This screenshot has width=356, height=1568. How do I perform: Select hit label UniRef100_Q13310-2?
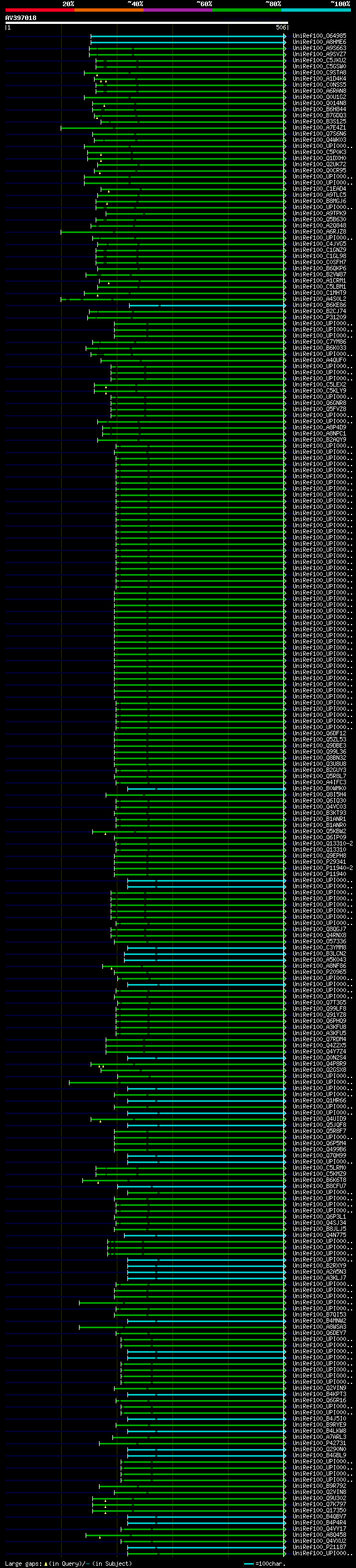coord(323,844)
